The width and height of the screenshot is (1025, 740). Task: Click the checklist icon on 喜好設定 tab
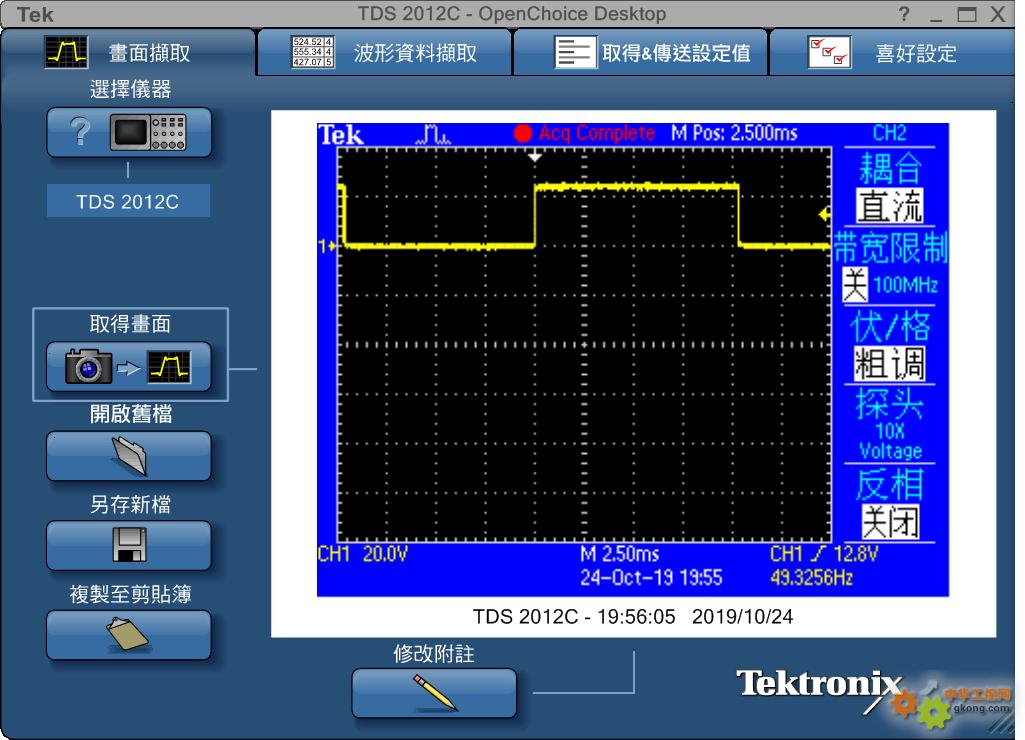point(830,52)
